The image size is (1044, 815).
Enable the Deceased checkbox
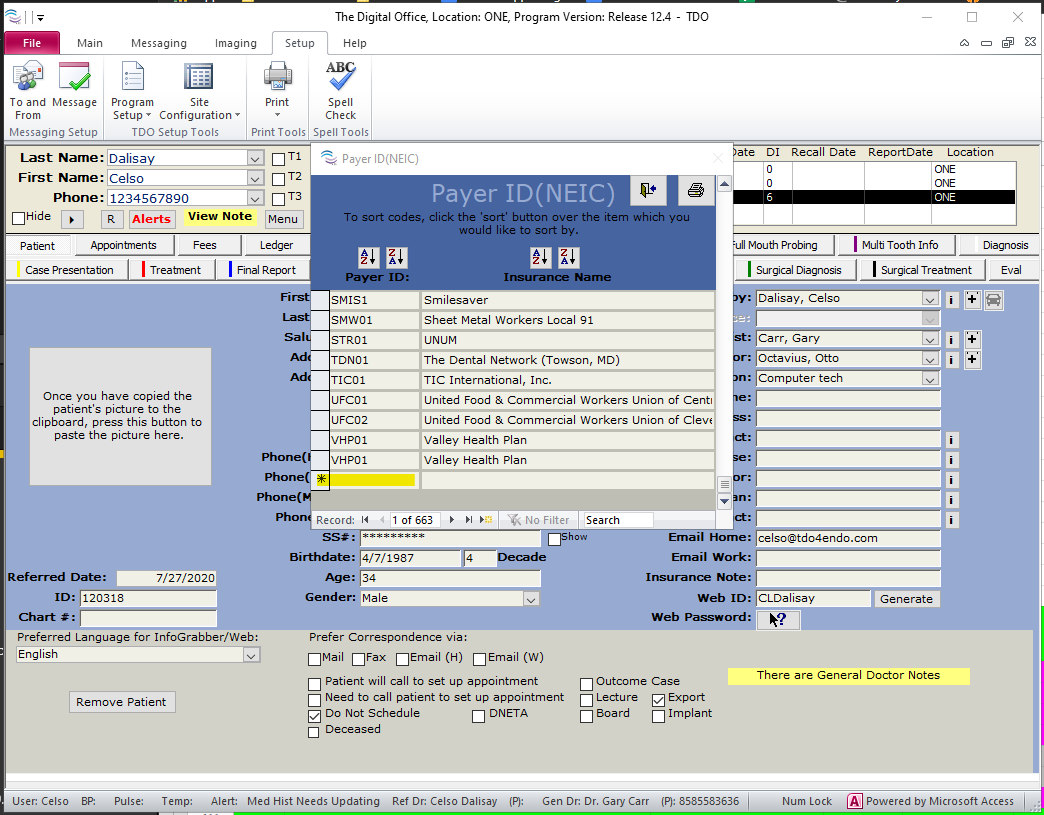[x=315, y=732]
